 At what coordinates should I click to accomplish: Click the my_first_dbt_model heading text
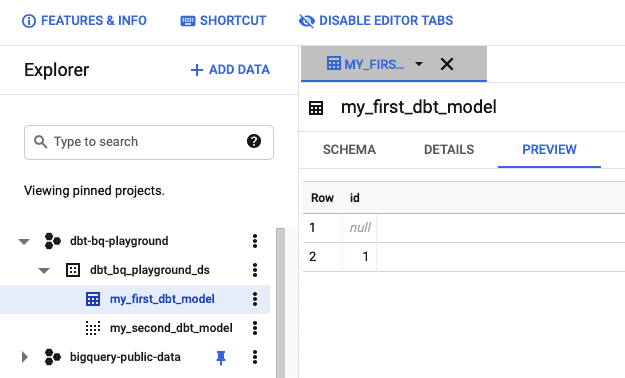click(419, 107)
